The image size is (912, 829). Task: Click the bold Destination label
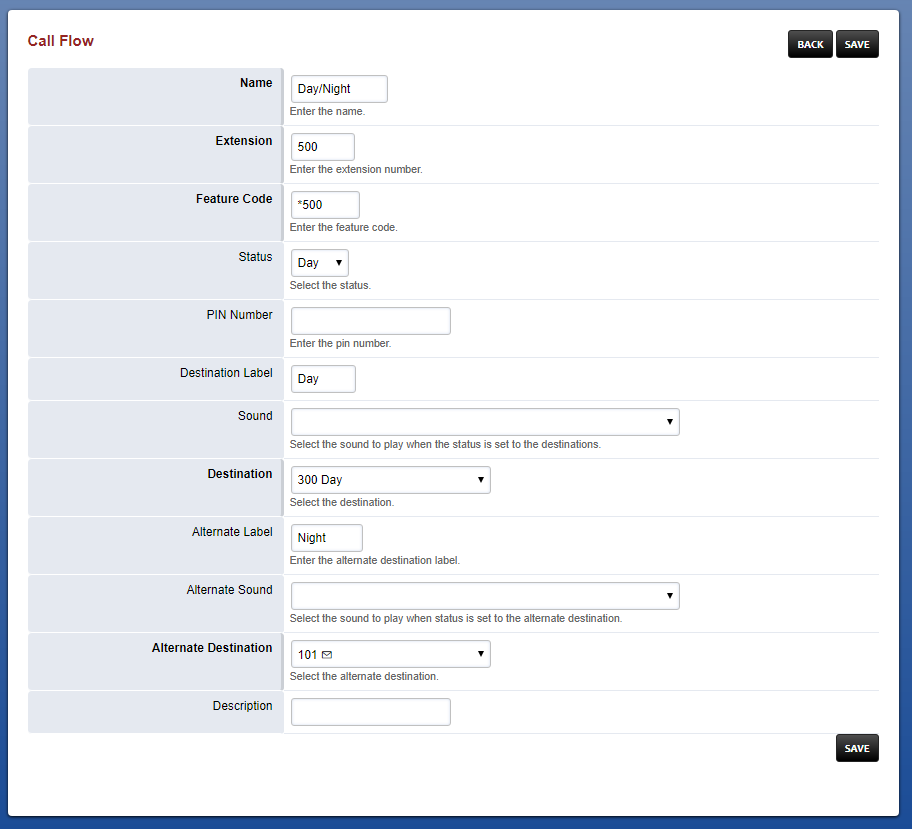pos(240,474)
